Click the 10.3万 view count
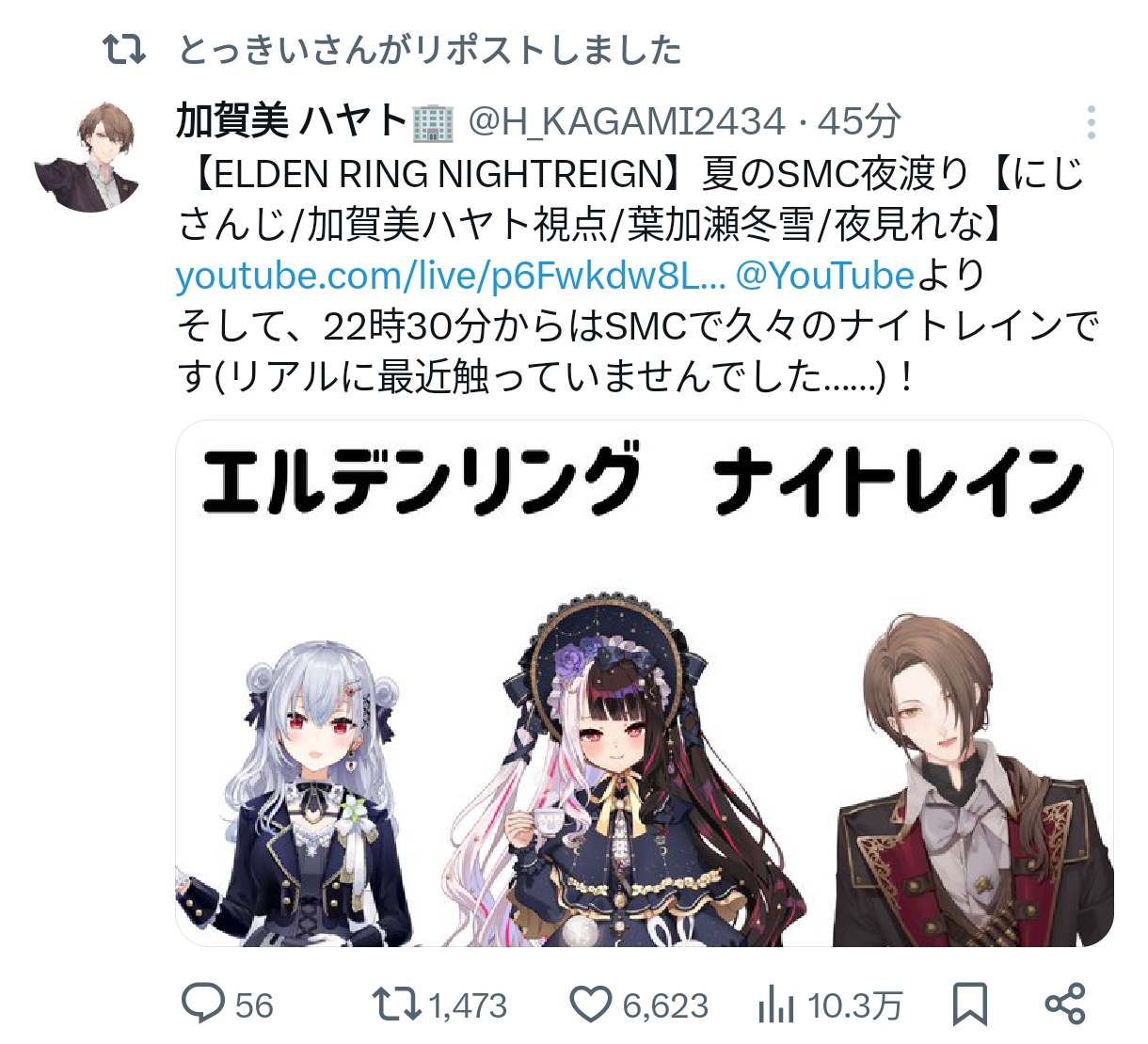This screenshot has width=1148, height=1044. (855, 1005)
